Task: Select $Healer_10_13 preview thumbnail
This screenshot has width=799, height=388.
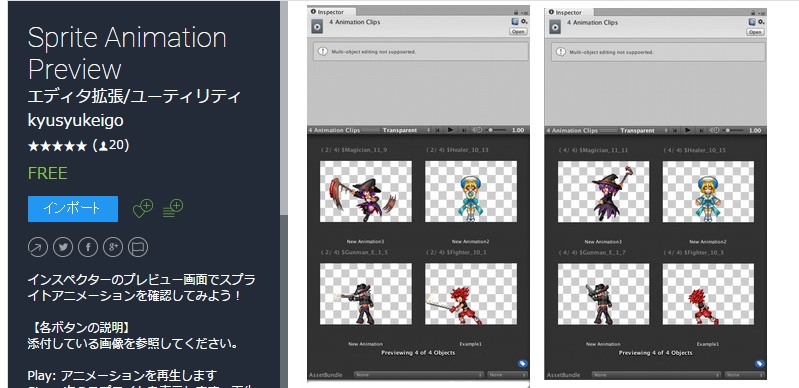Action: 471,192
